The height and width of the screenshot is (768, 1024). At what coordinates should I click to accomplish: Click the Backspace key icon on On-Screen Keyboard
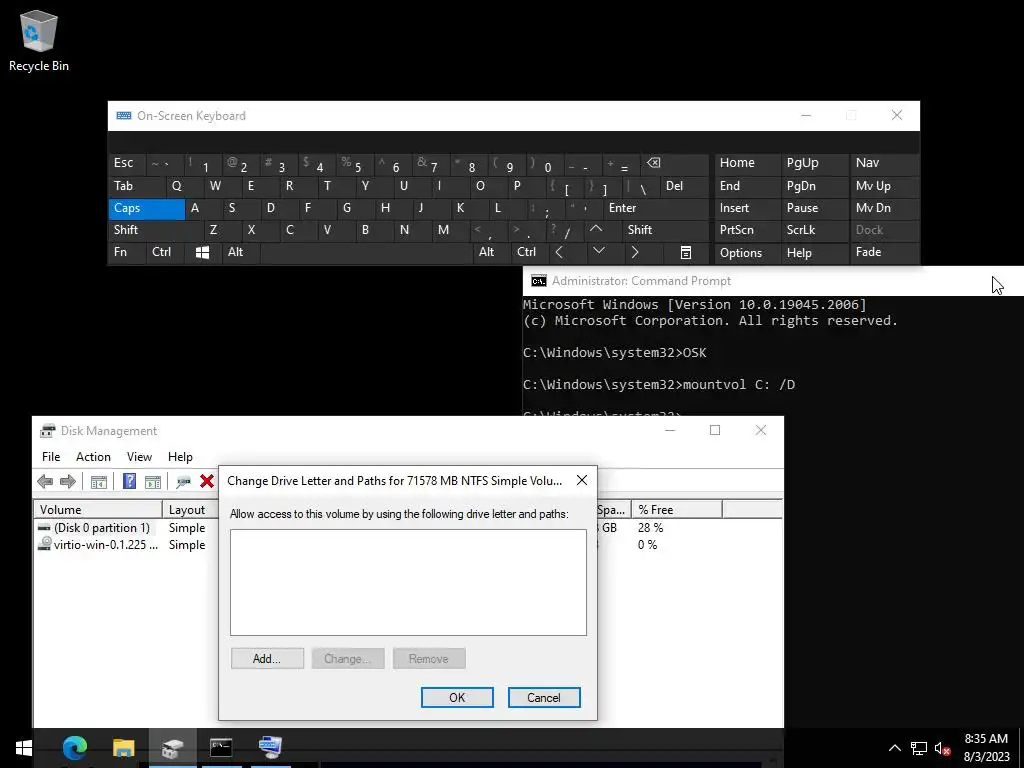point(675,163)
